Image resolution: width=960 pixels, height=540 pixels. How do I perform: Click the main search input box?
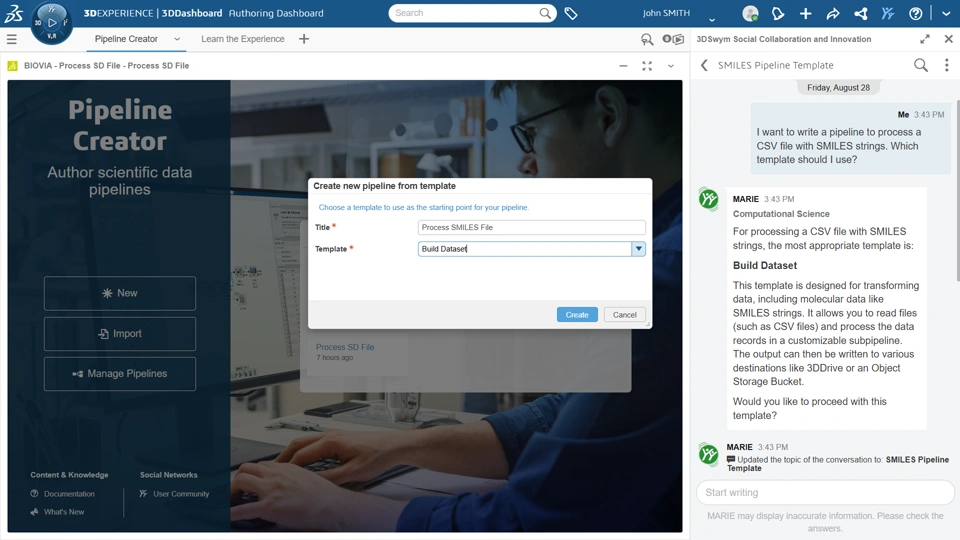click(x=465, y=13)
